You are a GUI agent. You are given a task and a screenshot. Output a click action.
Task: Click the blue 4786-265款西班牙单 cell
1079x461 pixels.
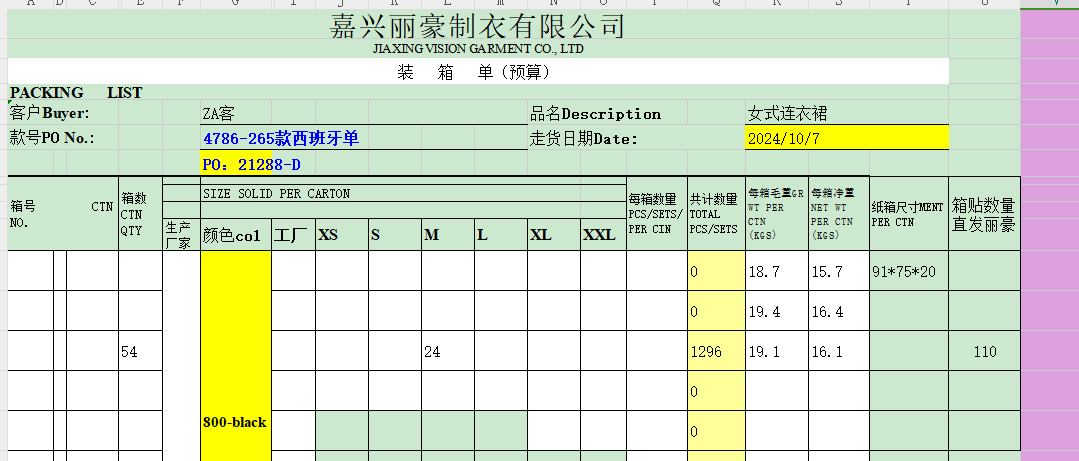(280, 139)
